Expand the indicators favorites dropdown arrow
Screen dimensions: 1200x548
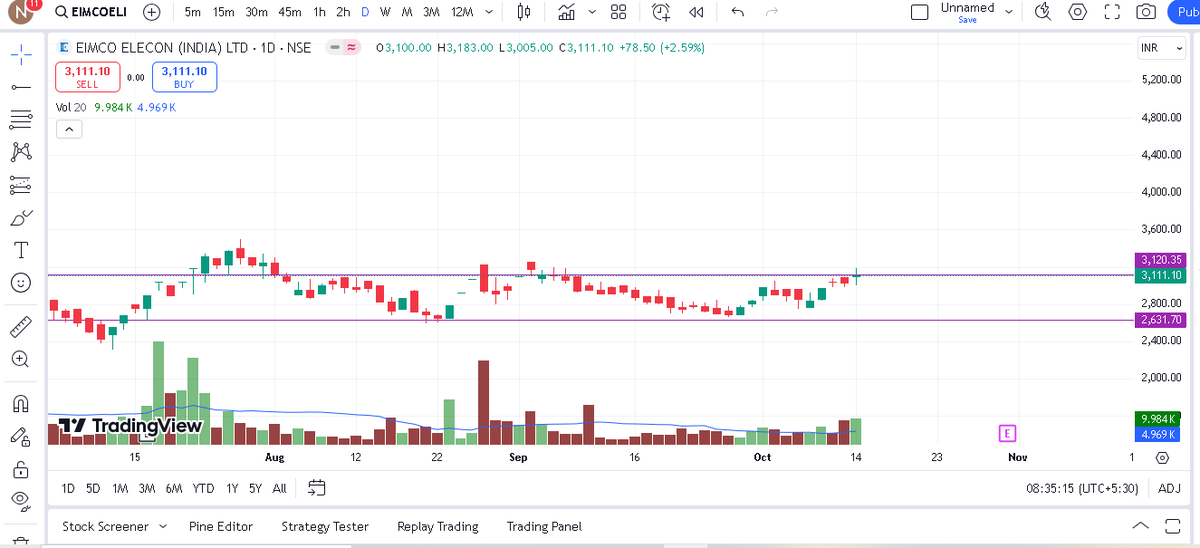592,13
